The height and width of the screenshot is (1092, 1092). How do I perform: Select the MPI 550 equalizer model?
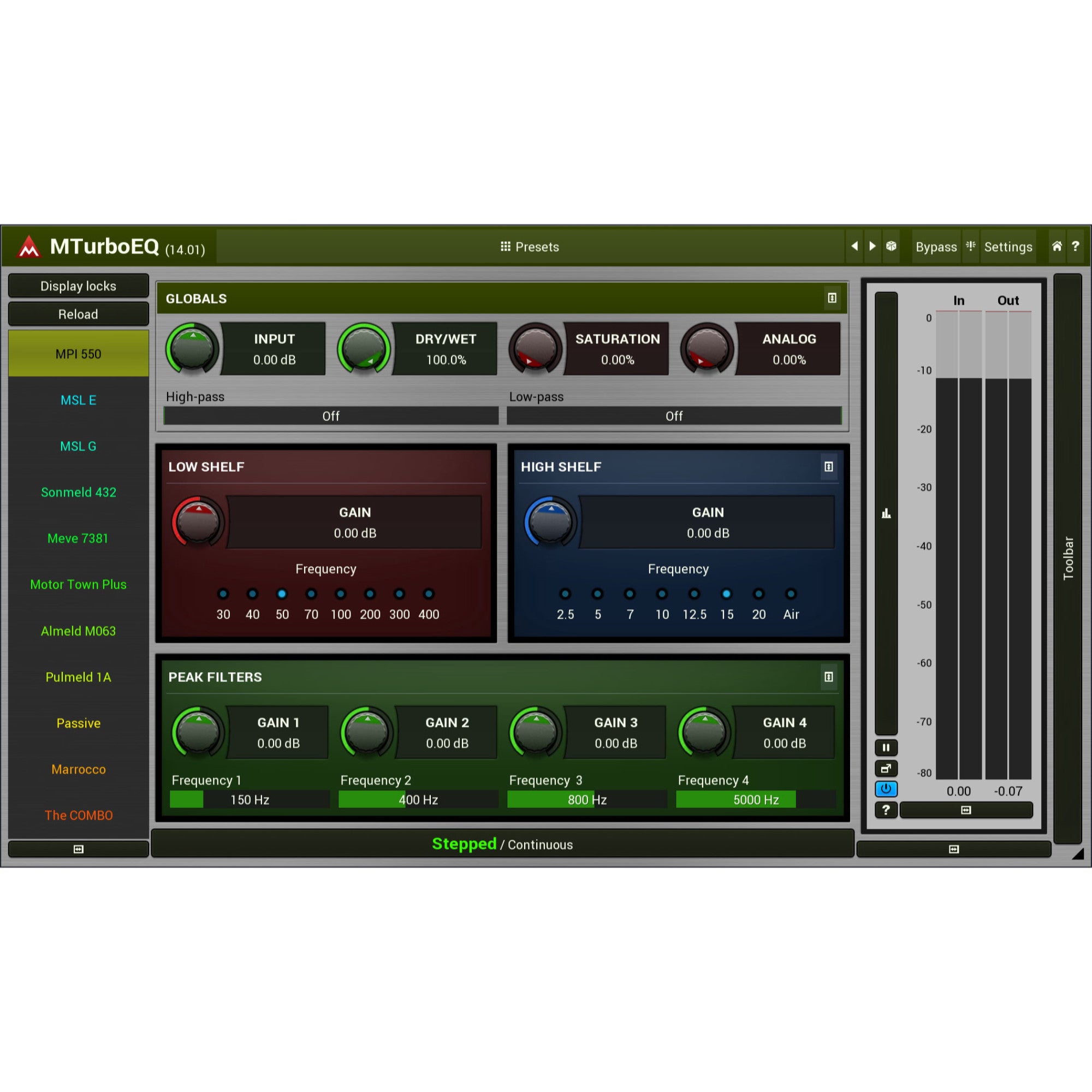[79, 354]
